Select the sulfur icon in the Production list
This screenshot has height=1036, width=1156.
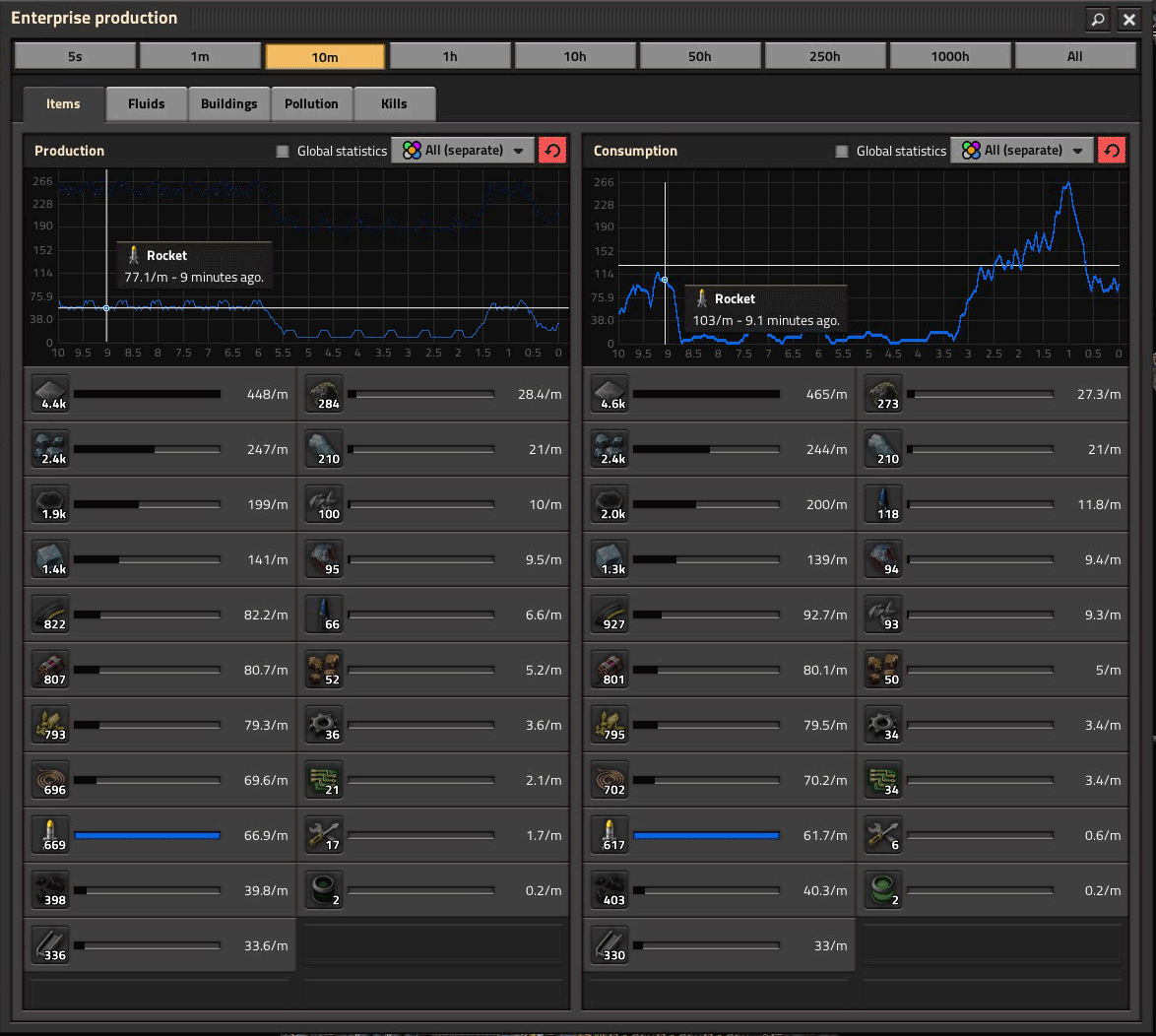click(x=47, y=725)
